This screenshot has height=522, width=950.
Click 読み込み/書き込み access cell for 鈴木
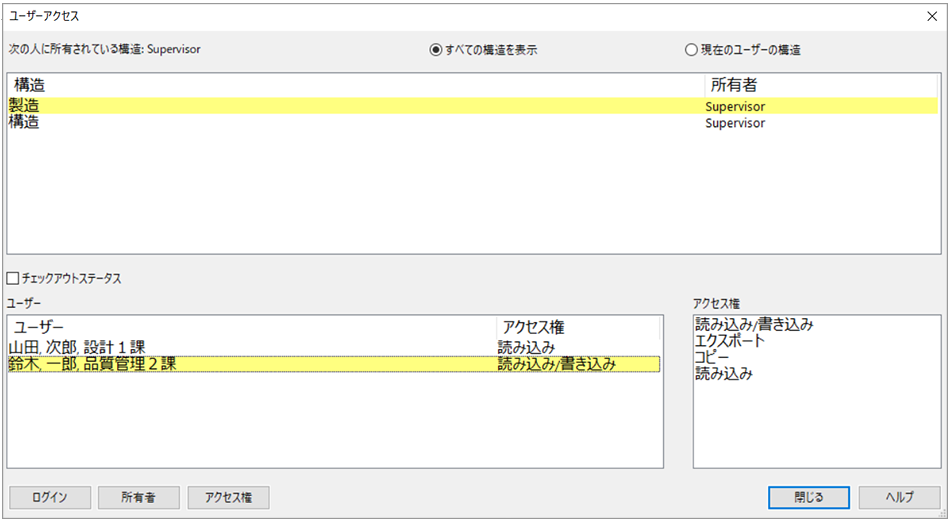point(557,364)
